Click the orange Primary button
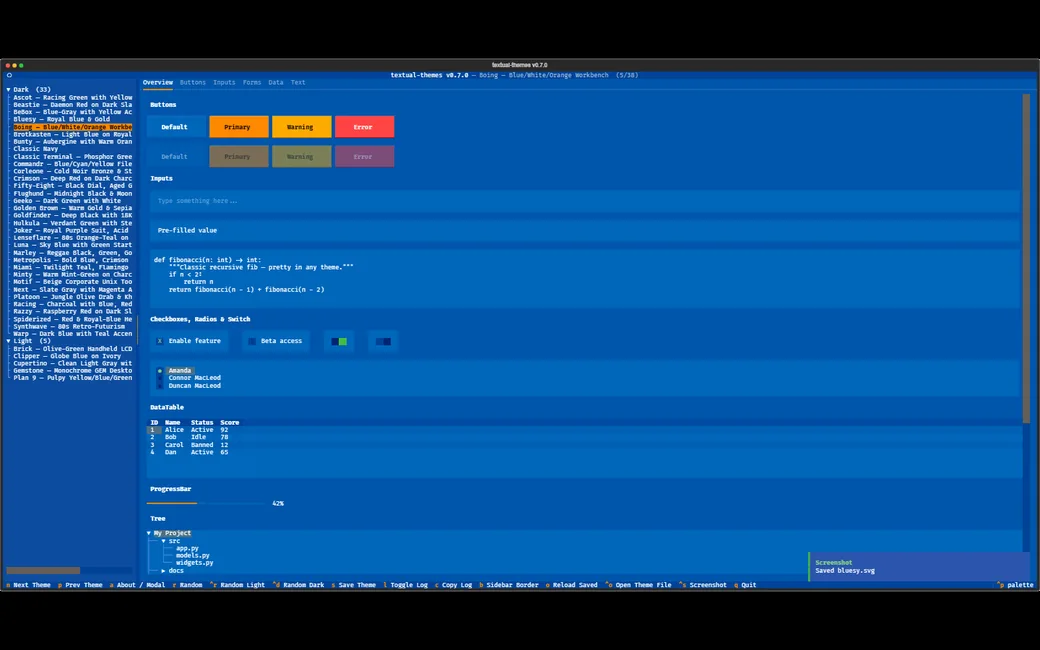Viewport: 1040px width, 650px height. tap(239, 127)
